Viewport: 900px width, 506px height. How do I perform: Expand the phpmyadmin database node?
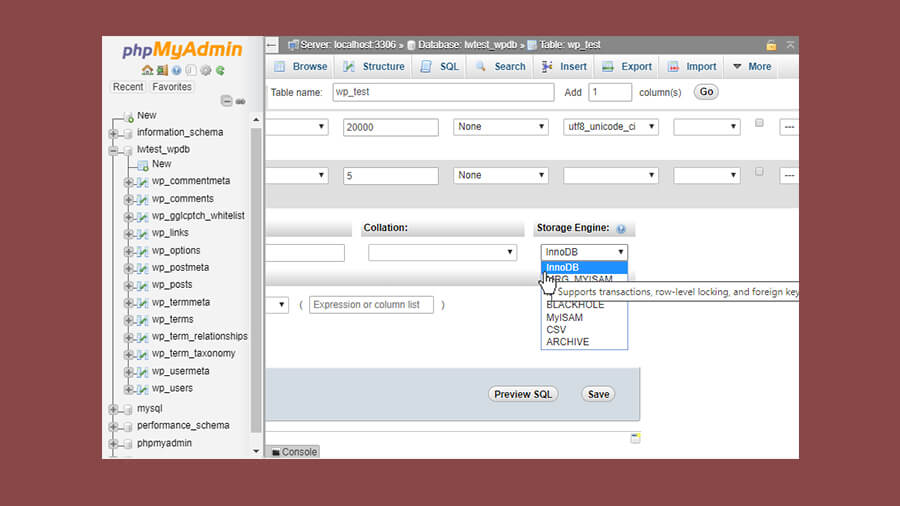click(x=113, y=444)
